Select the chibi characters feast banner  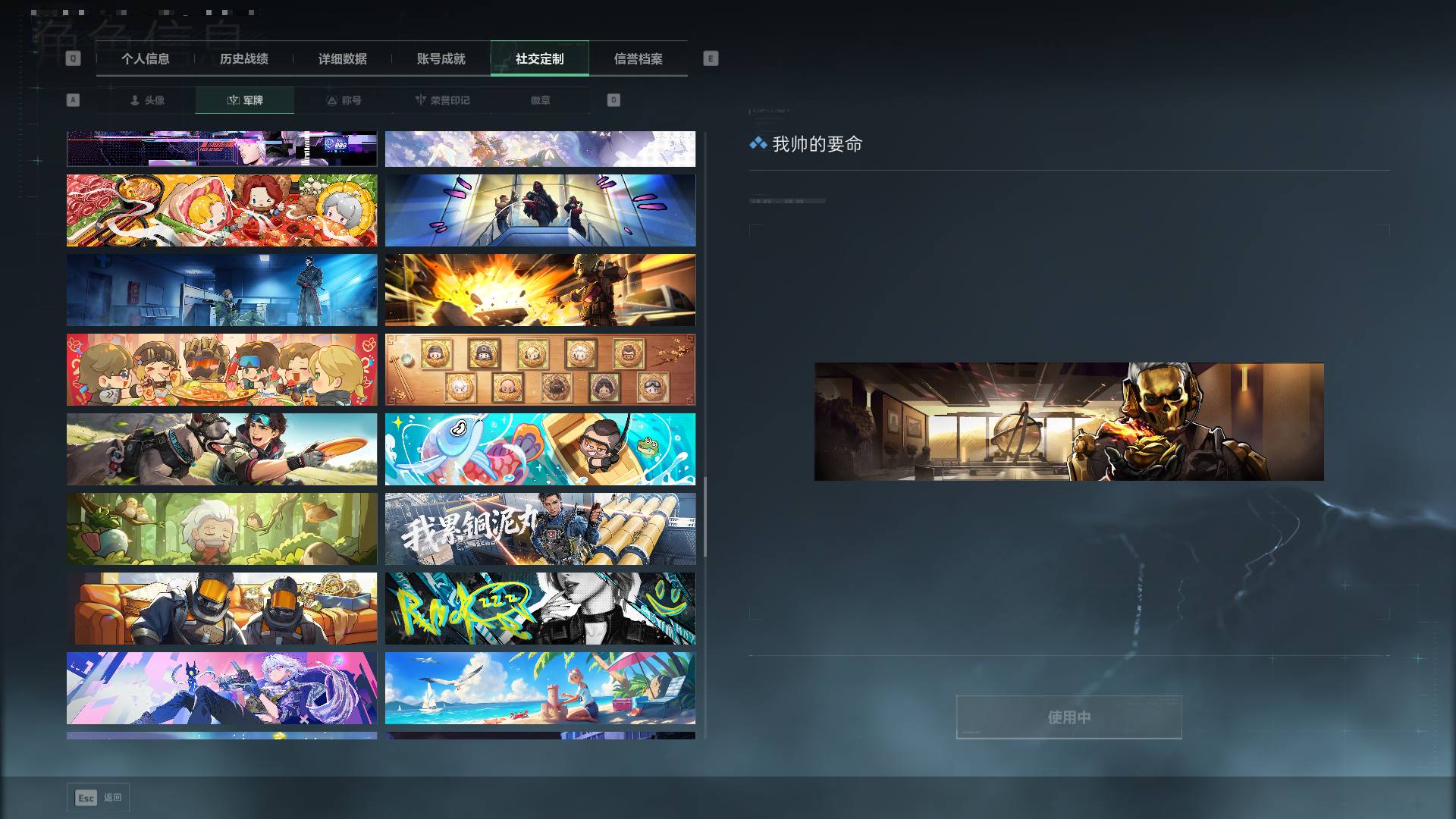(x=221, y=369)
